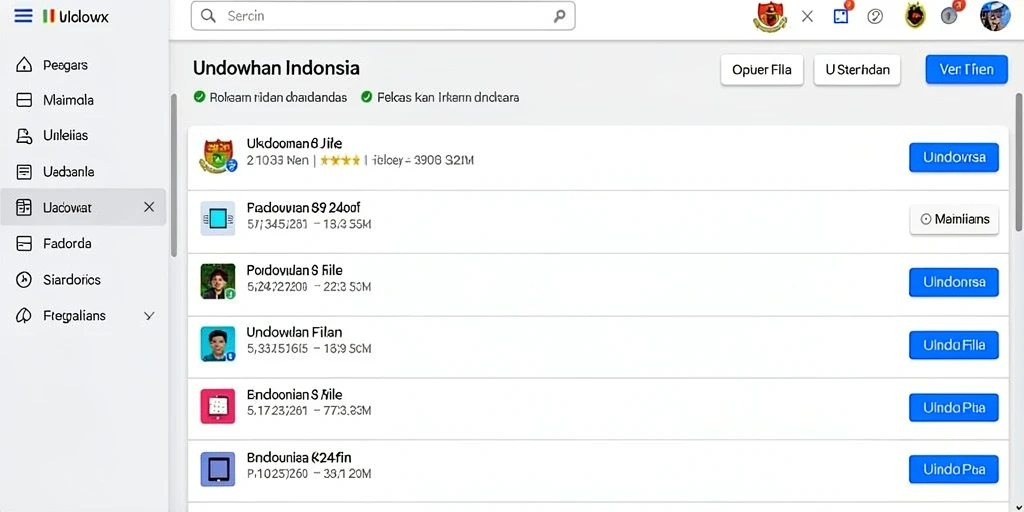Click the Mainlians button

[953, 219]
